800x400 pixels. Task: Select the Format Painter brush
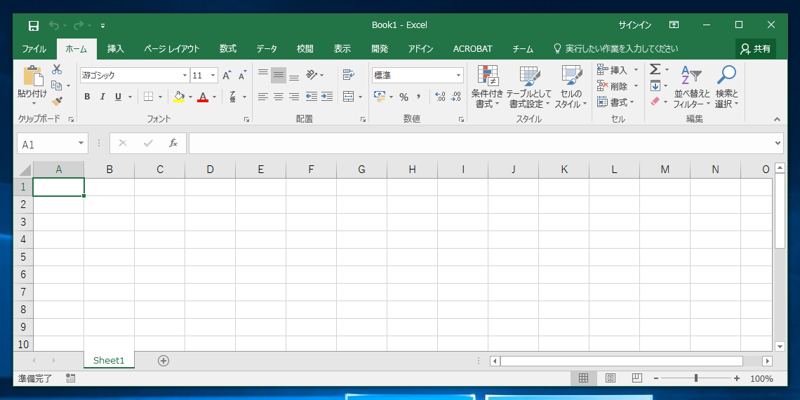[57, 101]
